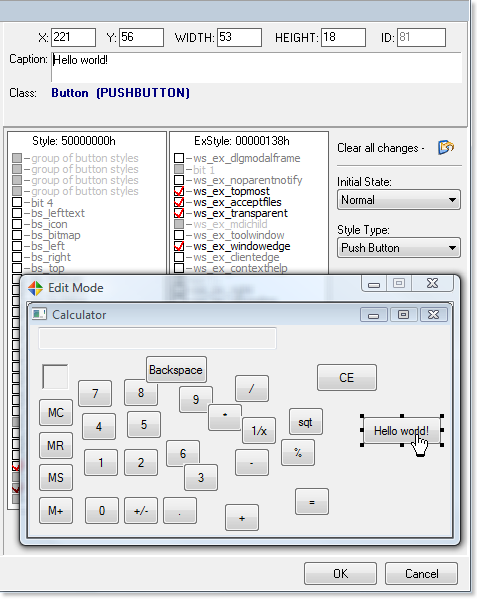477x600 pixels.
Task: Click the Y position input field
Action: coord(142,38)
